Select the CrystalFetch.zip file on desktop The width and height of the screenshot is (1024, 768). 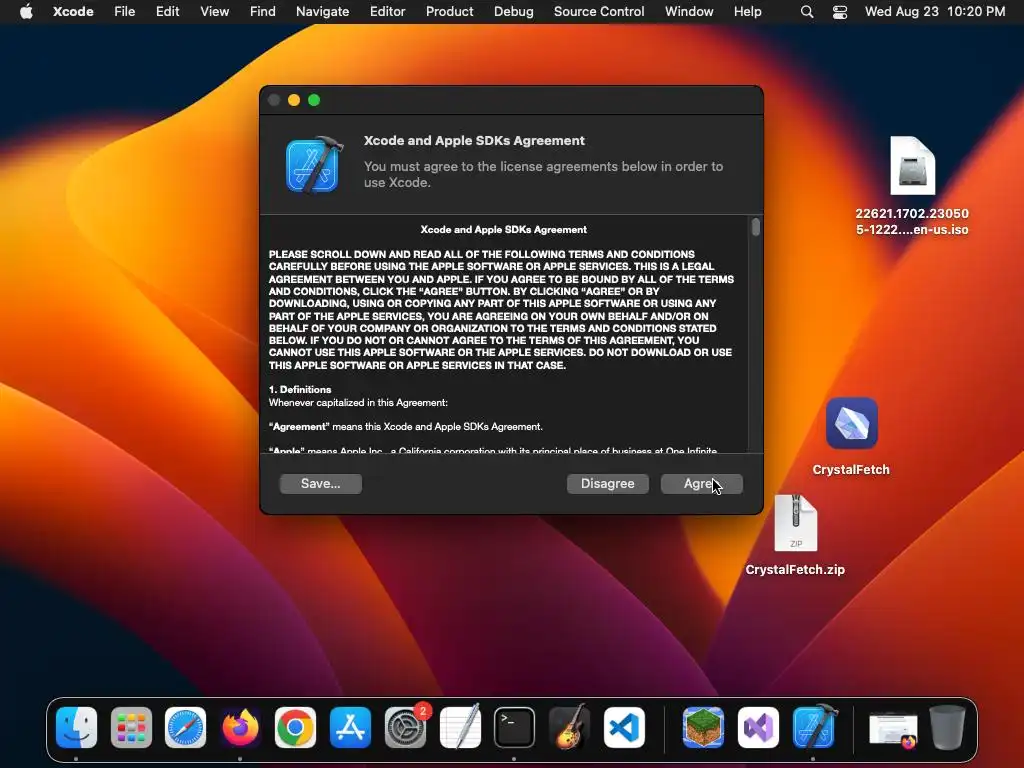tap(795, 523)
